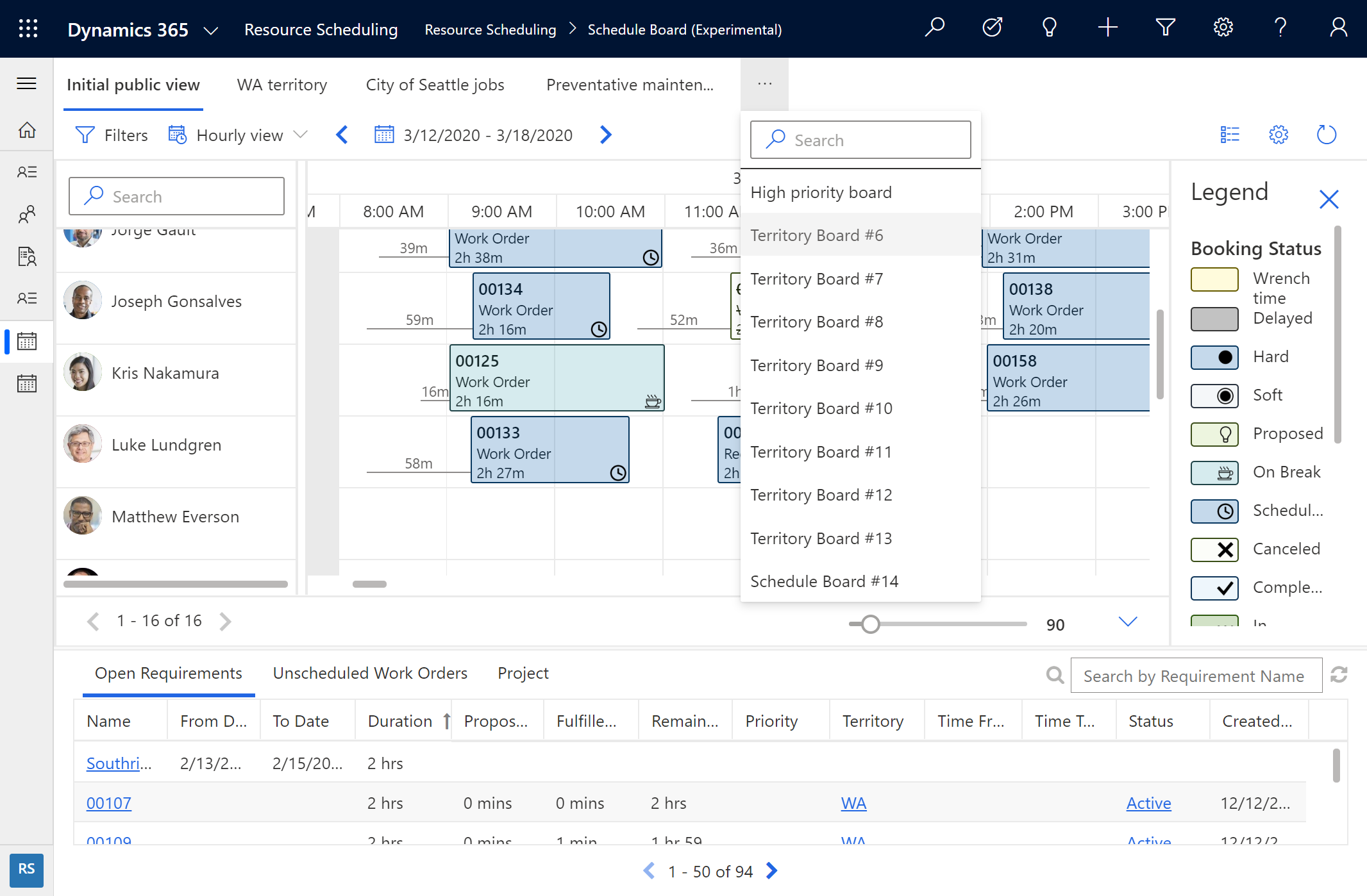Switch to Project tab in requirements panel
This screenshot has height=896, width=1367.
coord(523,672)
